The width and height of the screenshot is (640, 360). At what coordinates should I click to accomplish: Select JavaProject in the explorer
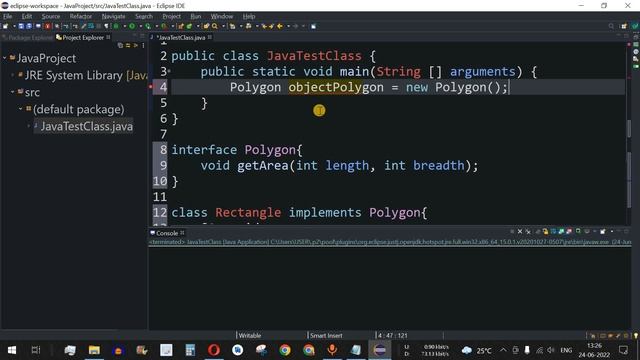click(46, 58)
